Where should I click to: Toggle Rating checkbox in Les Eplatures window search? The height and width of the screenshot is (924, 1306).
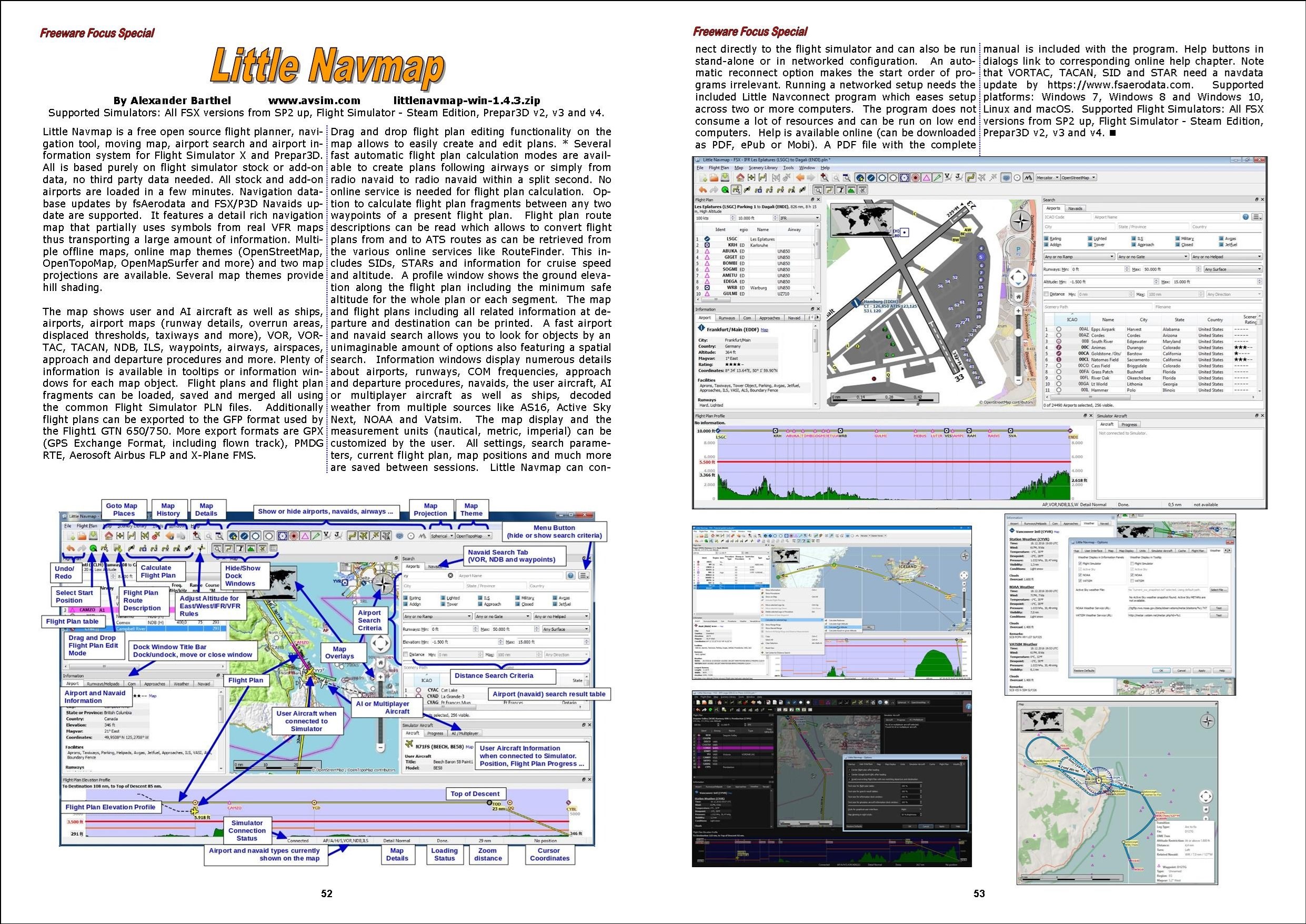1046,238
